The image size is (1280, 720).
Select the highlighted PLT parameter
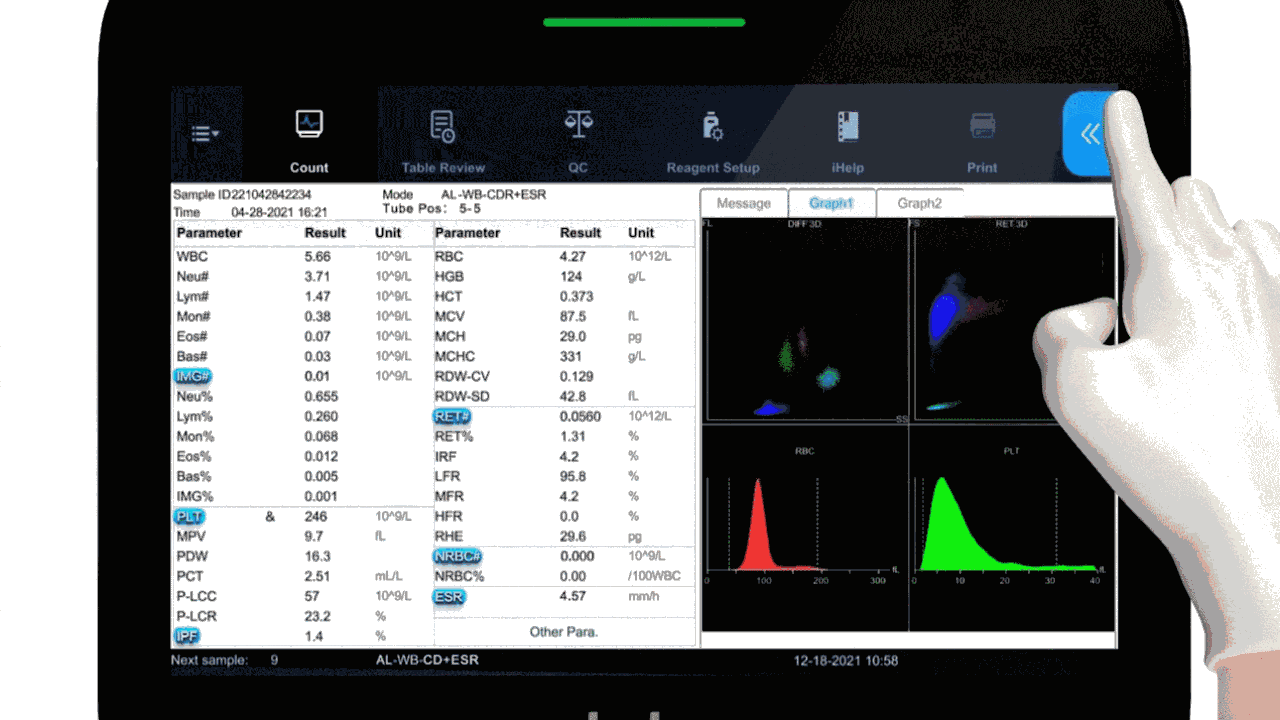coord(189,516)
